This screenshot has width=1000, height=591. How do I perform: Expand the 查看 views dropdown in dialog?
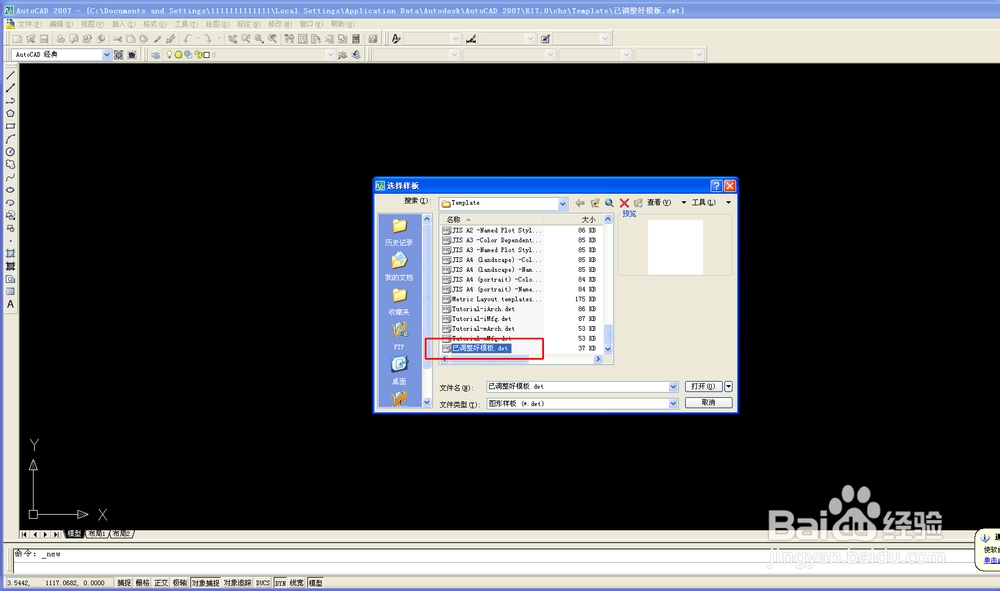[684, 203]
